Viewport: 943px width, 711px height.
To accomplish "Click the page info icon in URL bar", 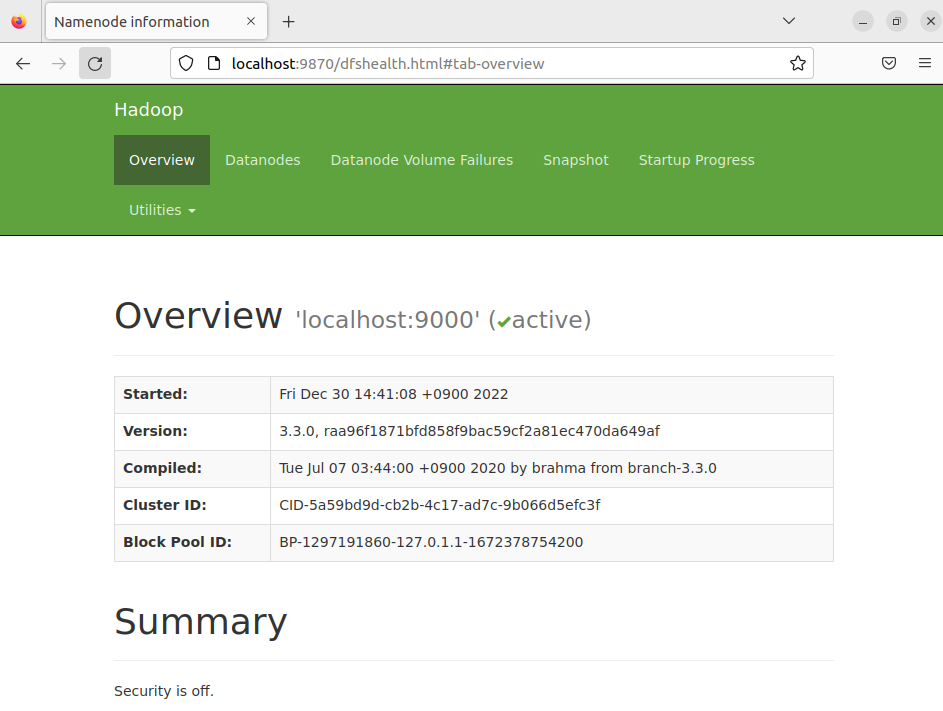I will coord(213,63).
